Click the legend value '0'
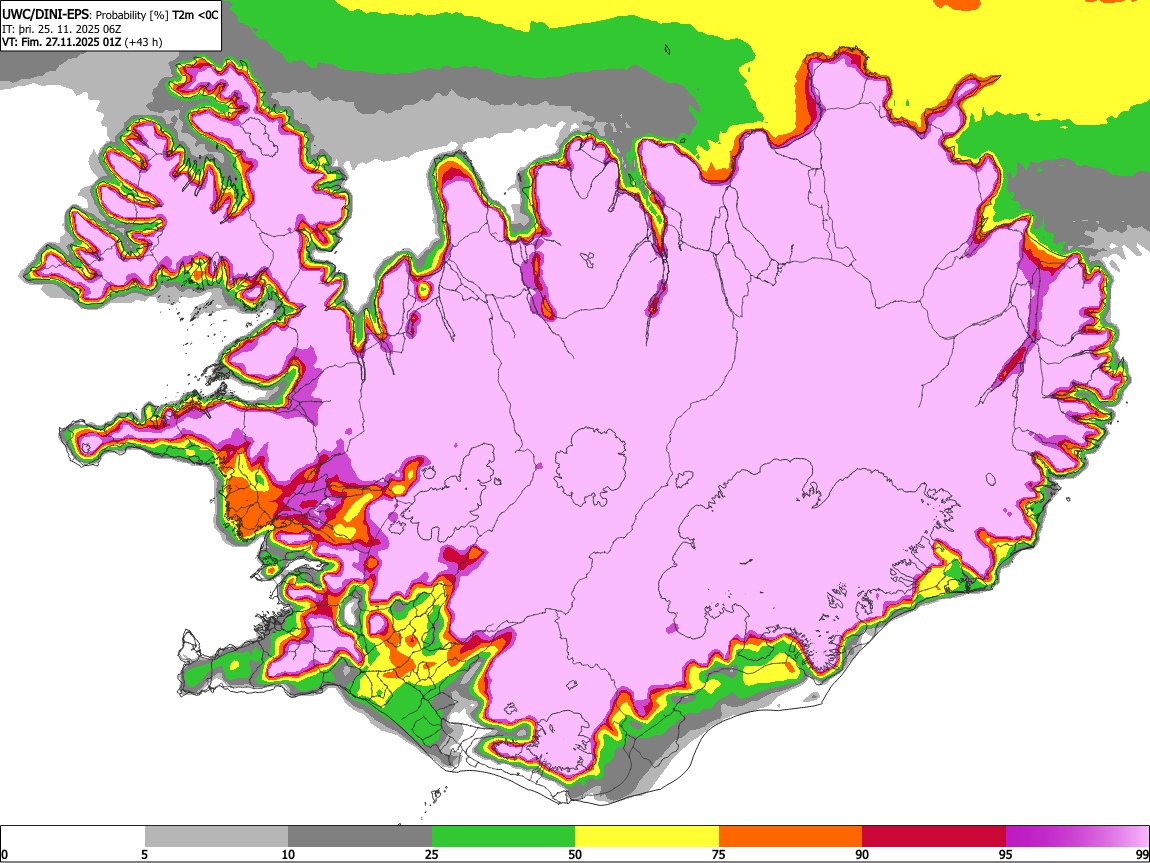This screenshot has height=863, width=1150. pos(4,855)
